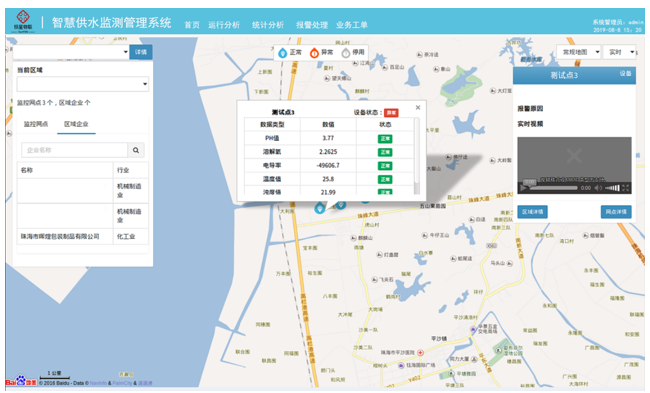650x393 pixels.
Task: Expand the 当前区域 dropdown
Action: click(x=83, y=84)
